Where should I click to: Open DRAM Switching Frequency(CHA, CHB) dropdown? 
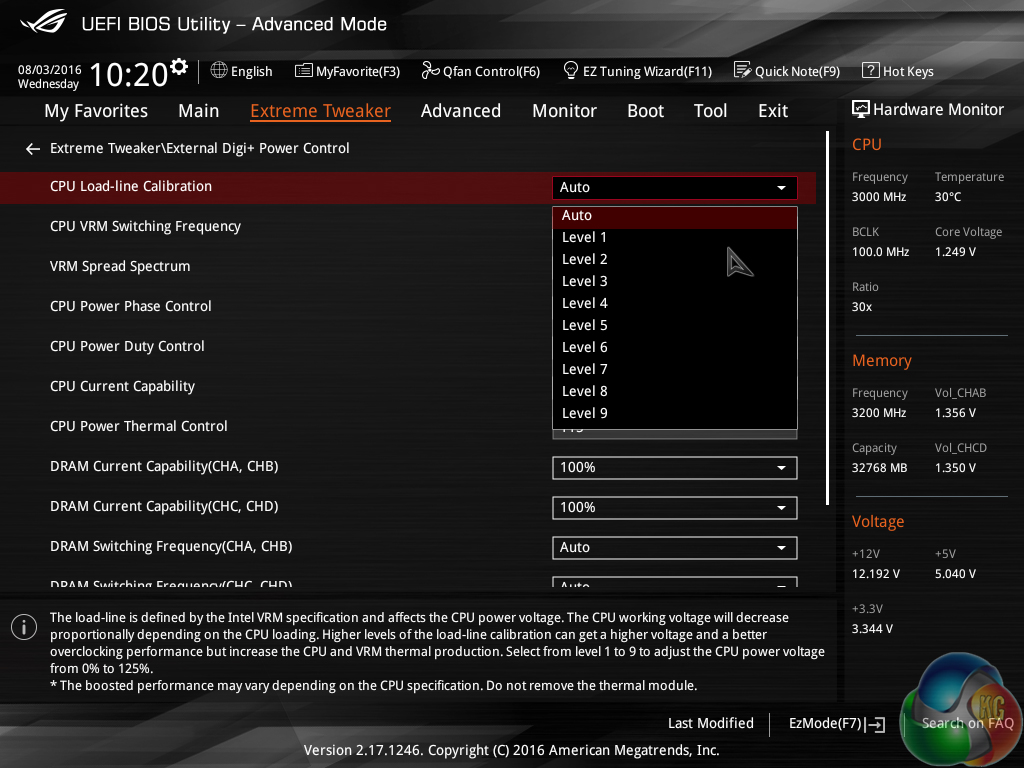click(x=675, y=547)
